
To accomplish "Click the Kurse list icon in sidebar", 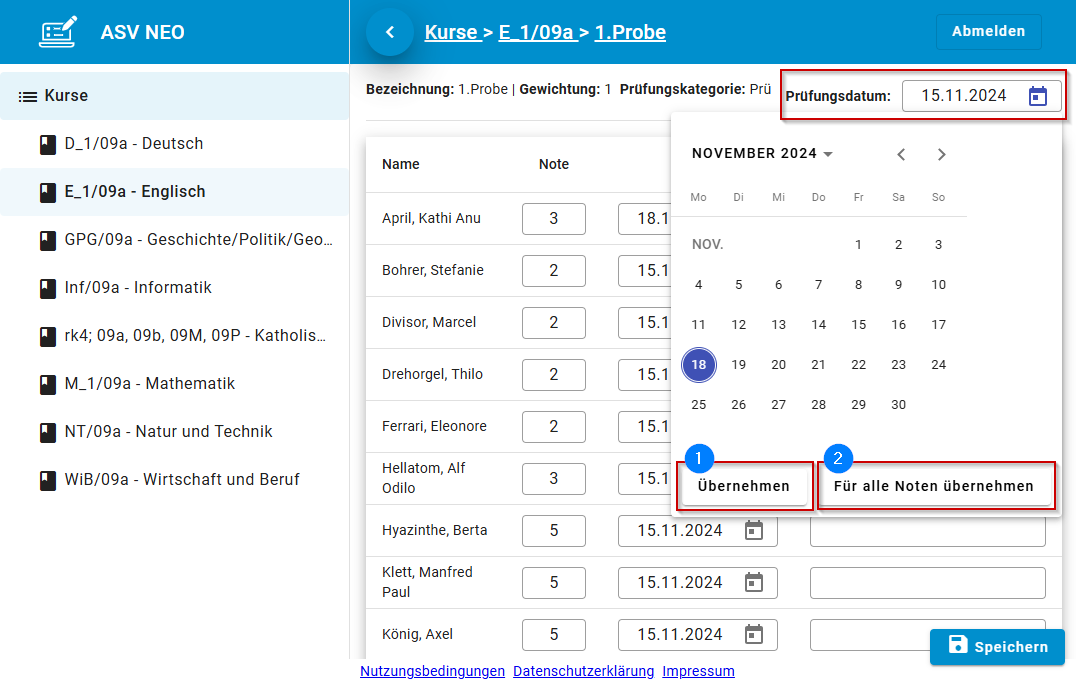I will tap(27, 97).
